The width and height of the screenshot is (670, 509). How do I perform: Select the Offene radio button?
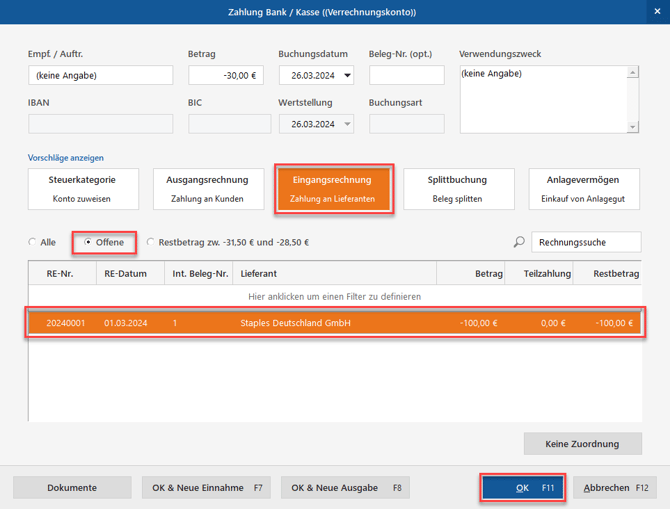[x=89, y=242]
